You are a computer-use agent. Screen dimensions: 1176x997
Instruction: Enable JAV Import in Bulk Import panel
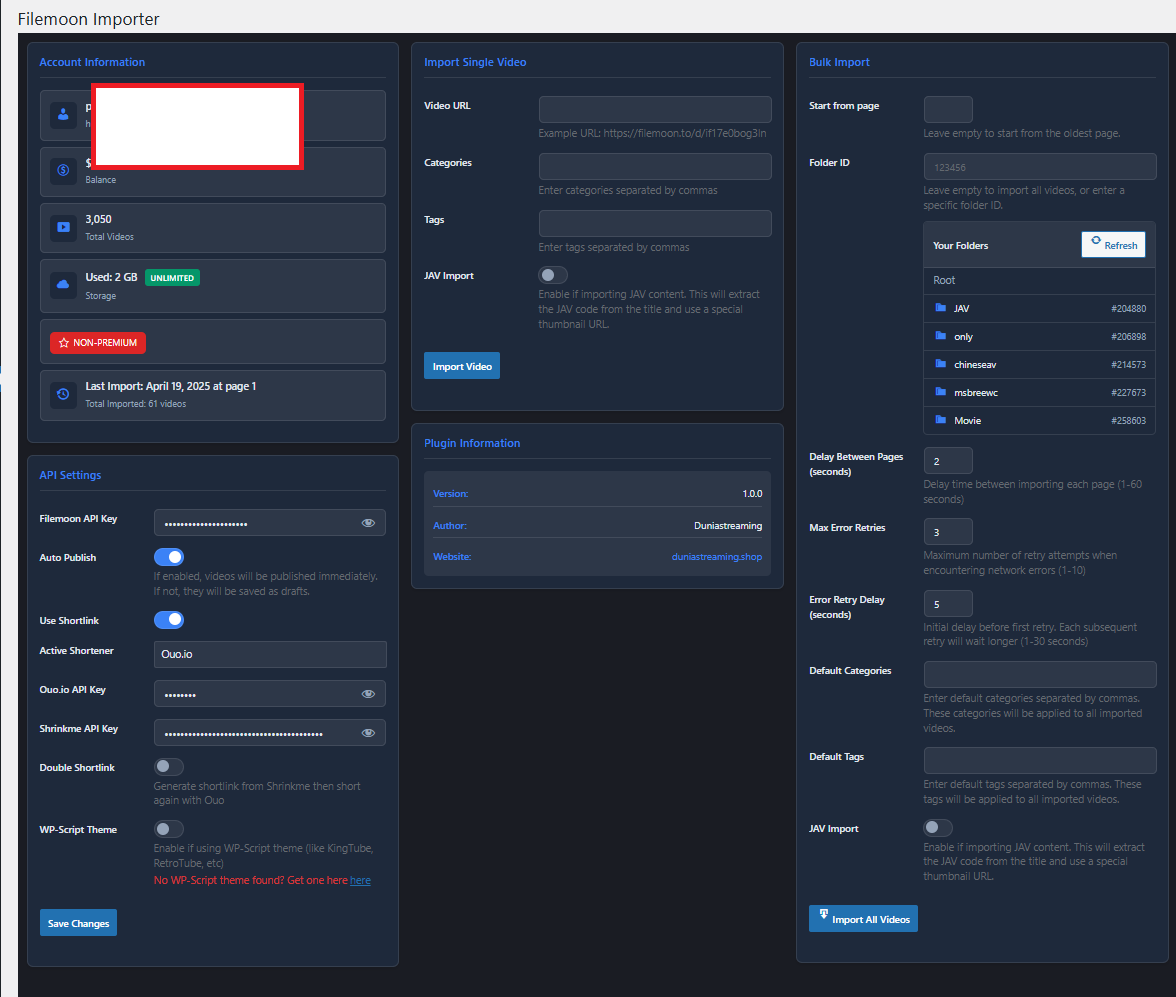(937, 827)
